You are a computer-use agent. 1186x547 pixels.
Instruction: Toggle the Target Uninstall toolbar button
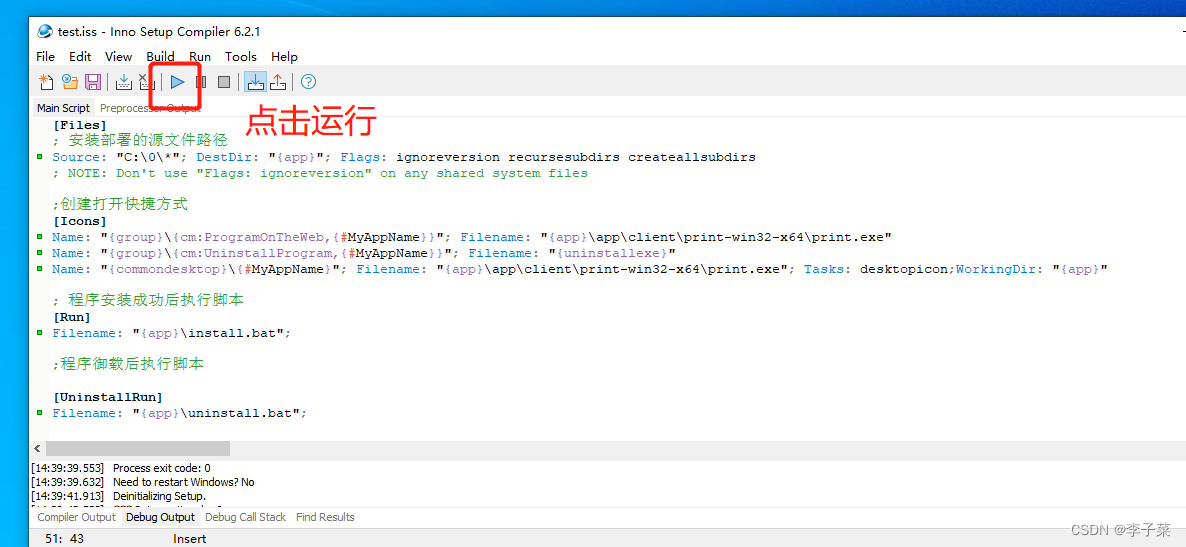pos(278,82)
